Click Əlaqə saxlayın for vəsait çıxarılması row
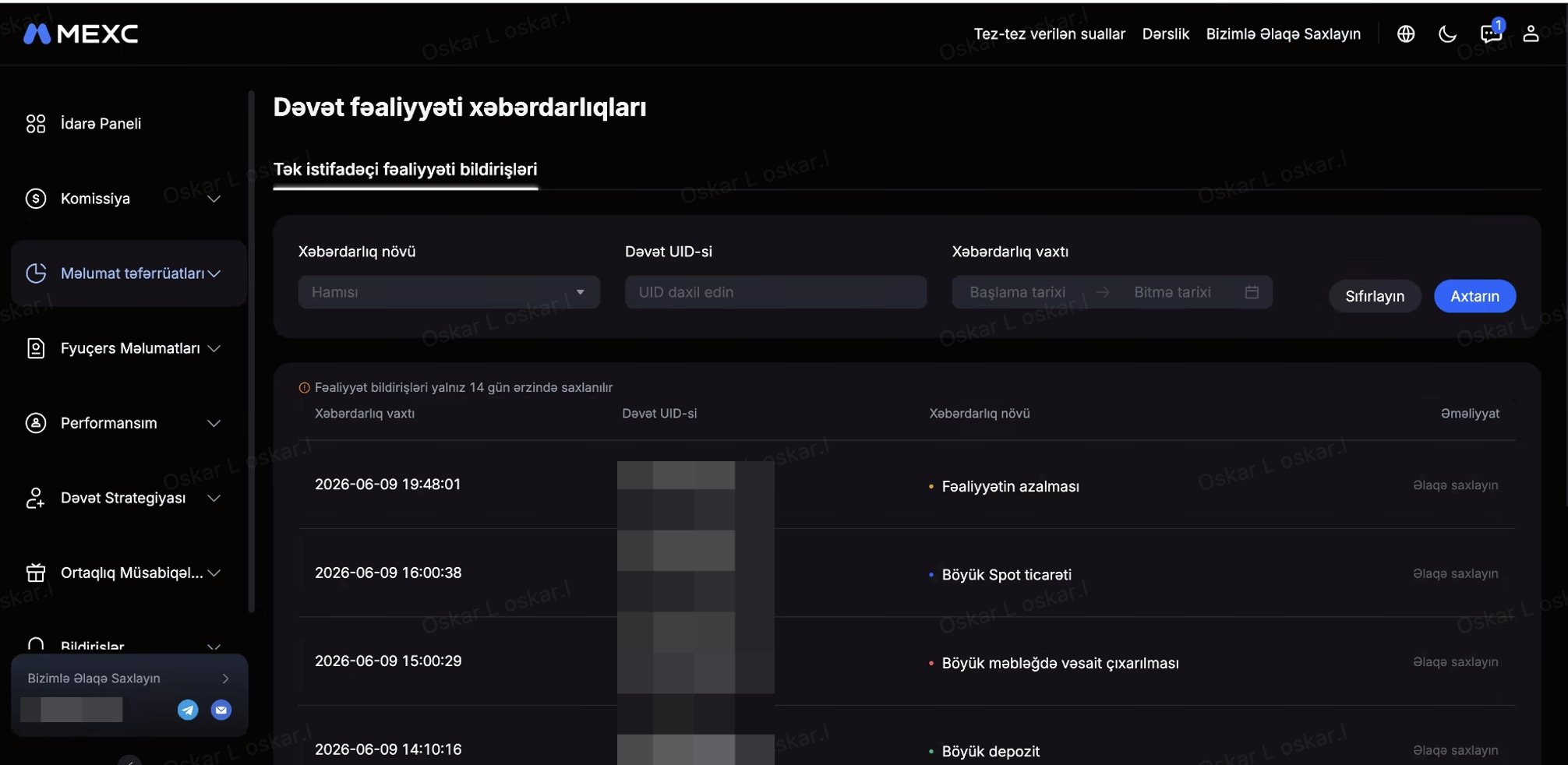 point(1456,662)
